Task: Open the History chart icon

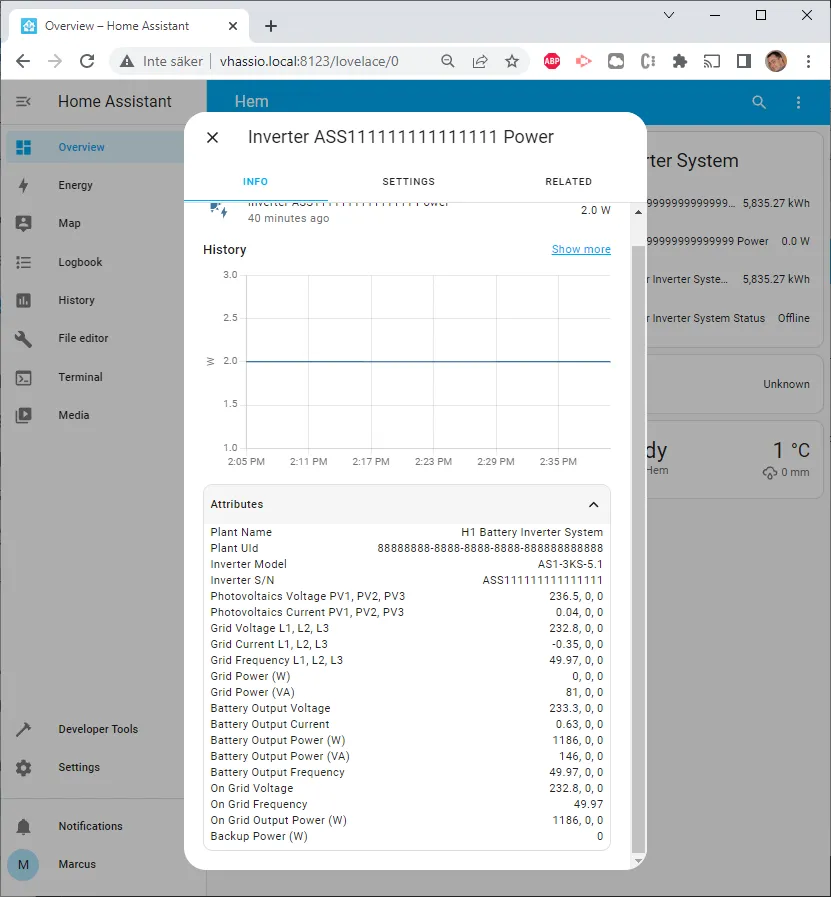Action: (23, 300)
